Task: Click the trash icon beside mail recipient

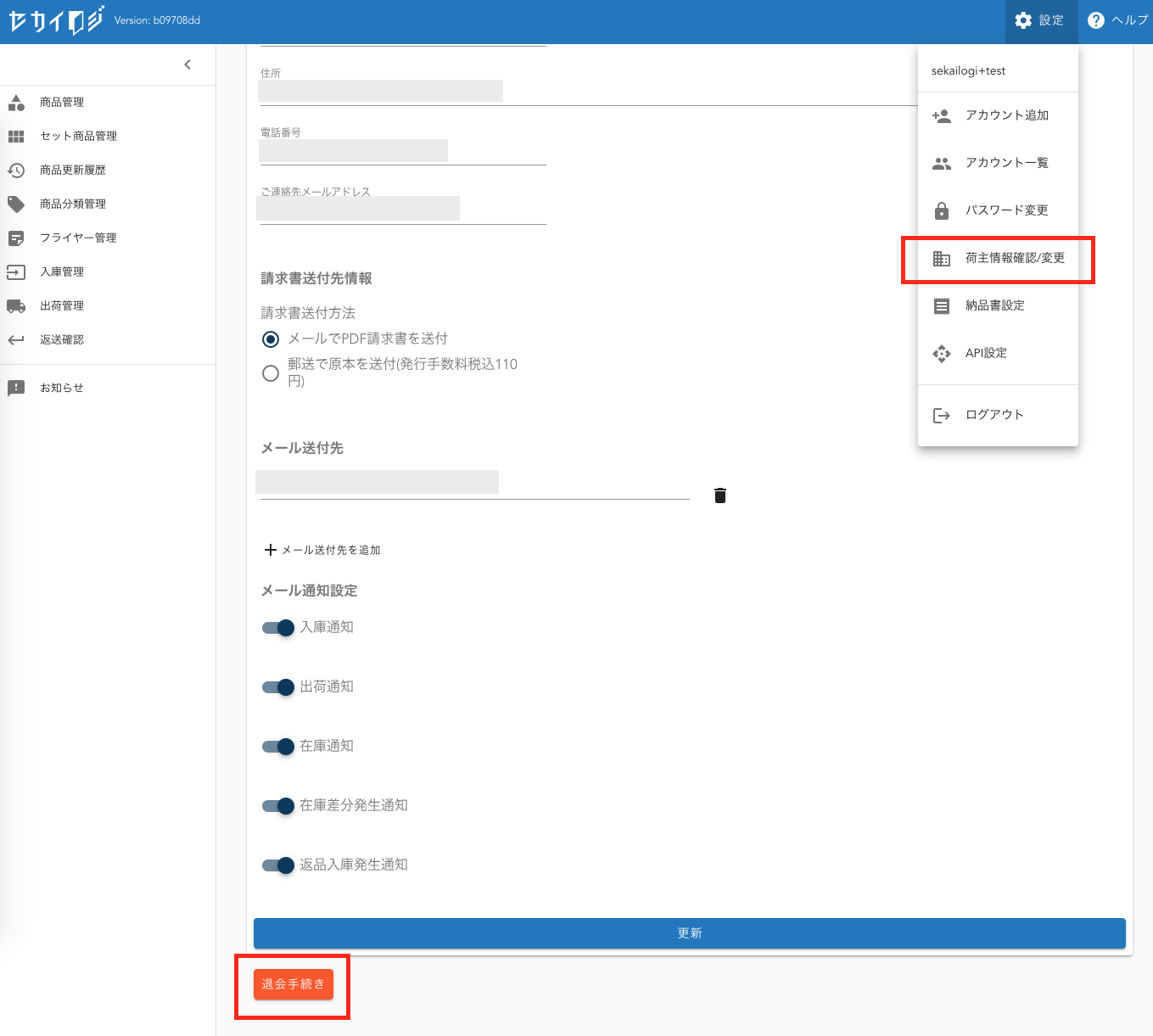Action: (x=720, y=496)
